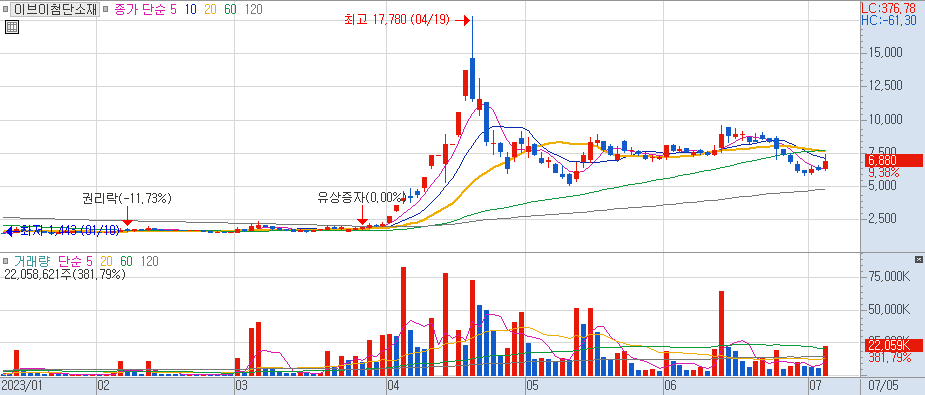
Task: Click the 이브이첨단소재 stock name button
Action: 55,9
